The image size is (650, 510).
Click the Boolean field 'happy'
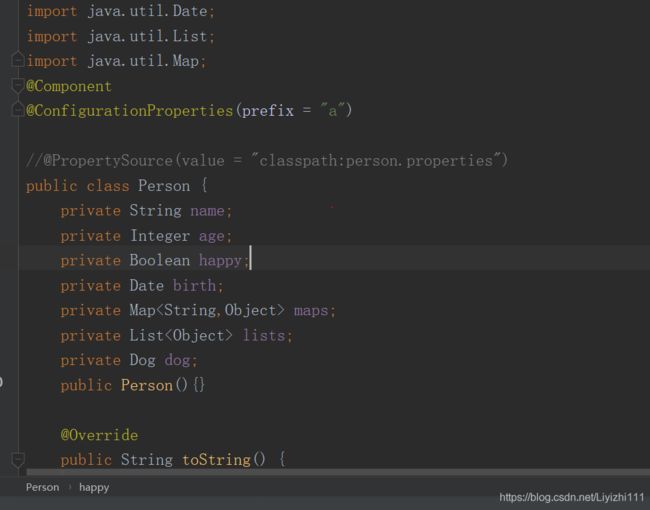(x=220, y=261)
